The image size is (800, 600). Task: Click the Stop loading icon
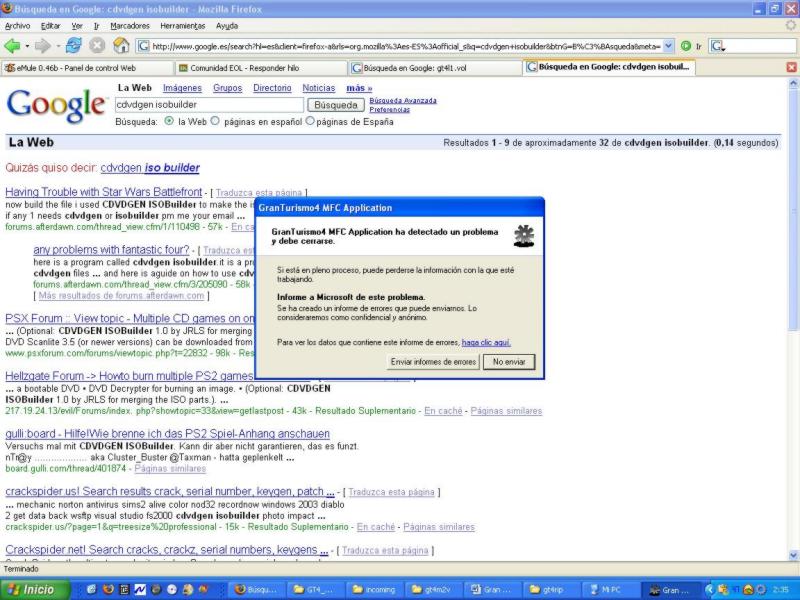pyautogui.click(x=97, y=46)
